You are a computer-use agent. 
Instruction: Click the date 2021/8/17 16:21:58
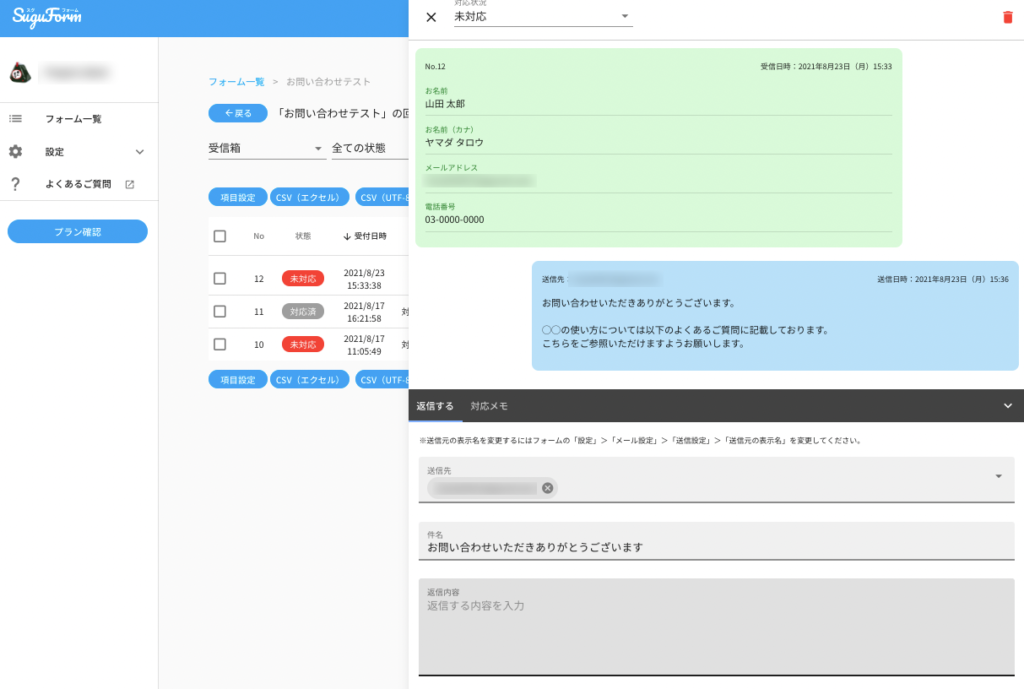[x=364, y=312]
